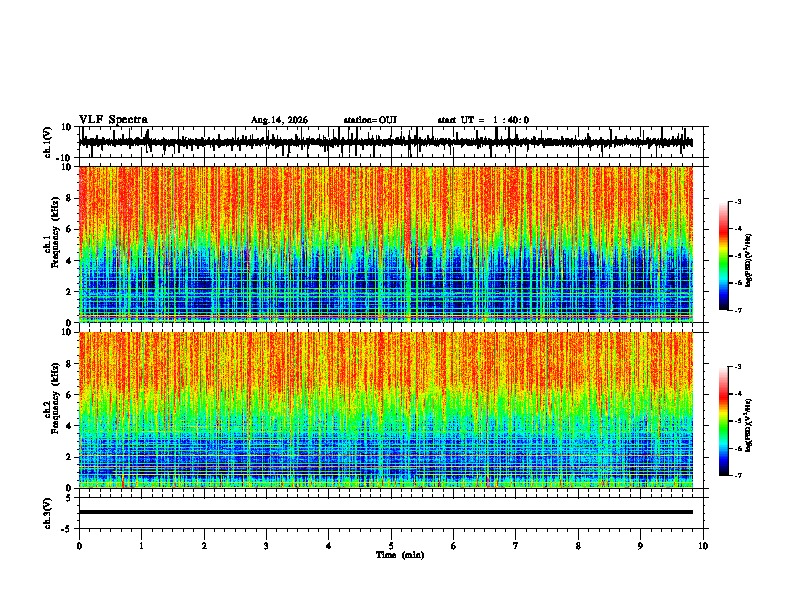Click the ch.2 color scale bar
792x612 pixels.
(x=724, y=421)
